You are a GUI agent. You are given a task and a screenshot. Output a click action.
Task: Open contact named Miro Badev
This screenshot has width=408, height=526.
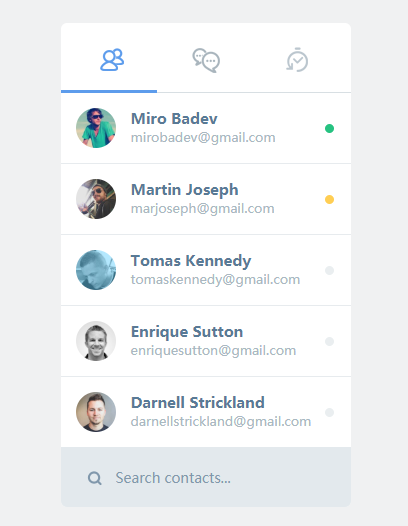coord(174,119)
